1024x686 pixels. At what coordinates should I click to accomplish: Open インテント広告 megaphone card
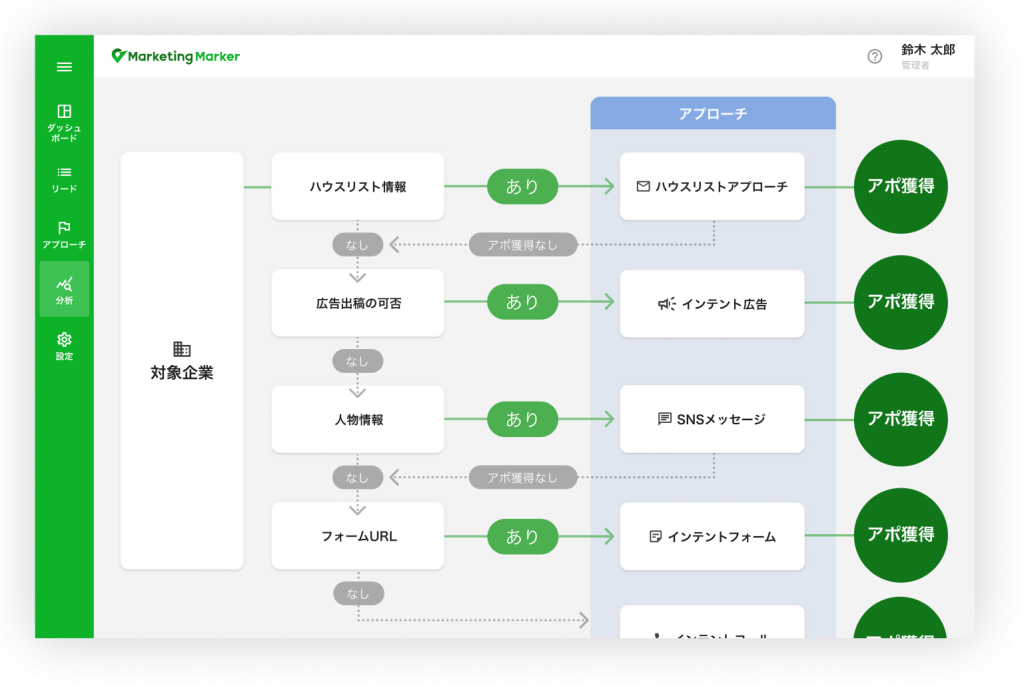tap(712, 303)
